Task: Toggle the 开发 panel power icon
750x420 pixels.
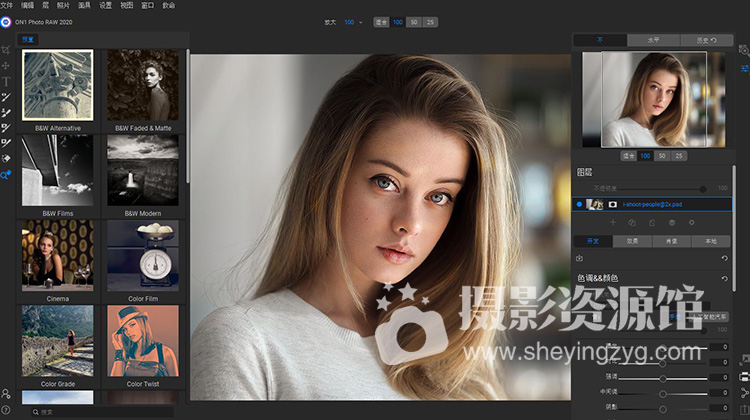Action: pos(580,258)
